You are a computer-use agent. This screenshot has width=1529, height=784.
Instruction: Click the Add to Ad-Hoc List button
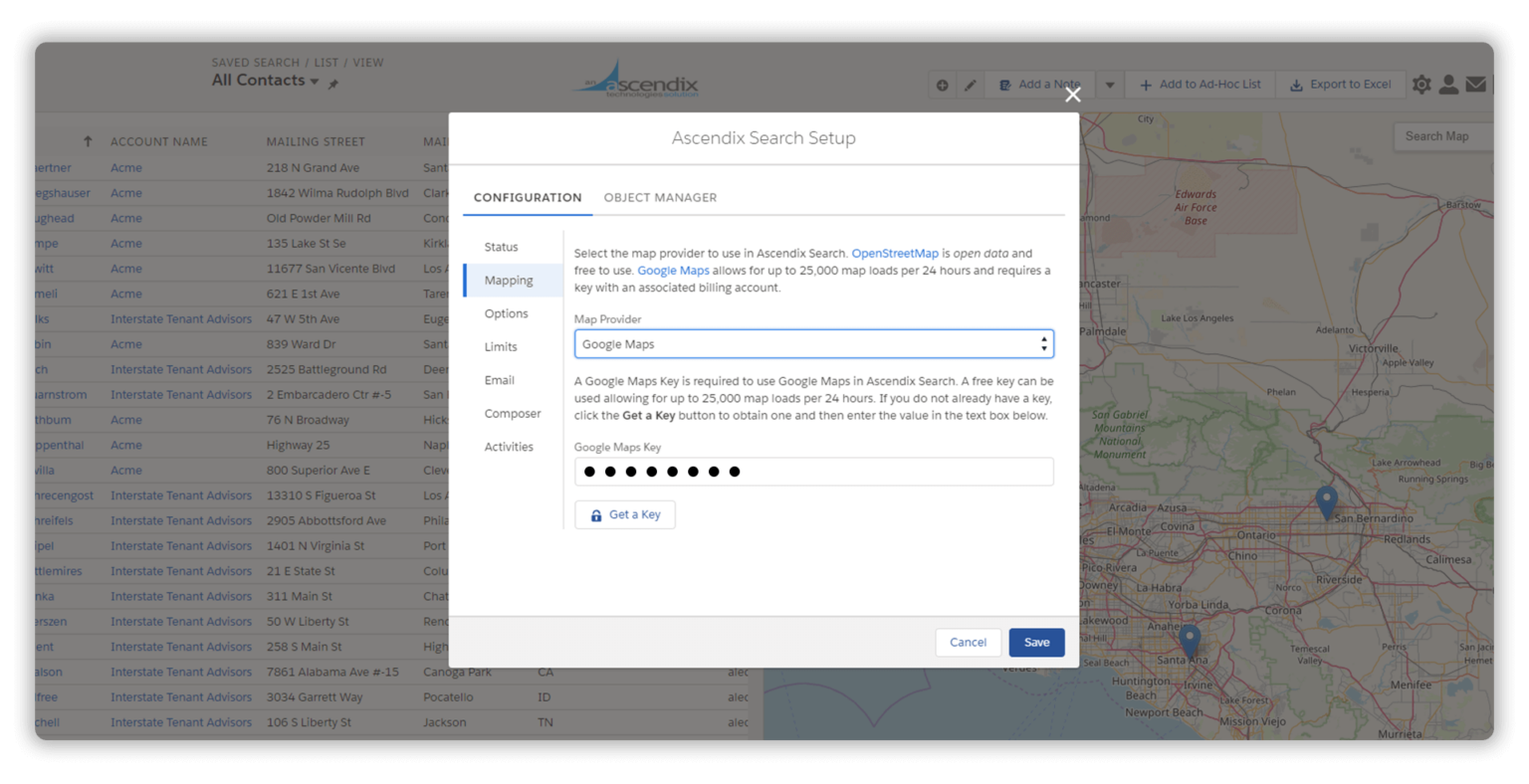point(1200,85)
